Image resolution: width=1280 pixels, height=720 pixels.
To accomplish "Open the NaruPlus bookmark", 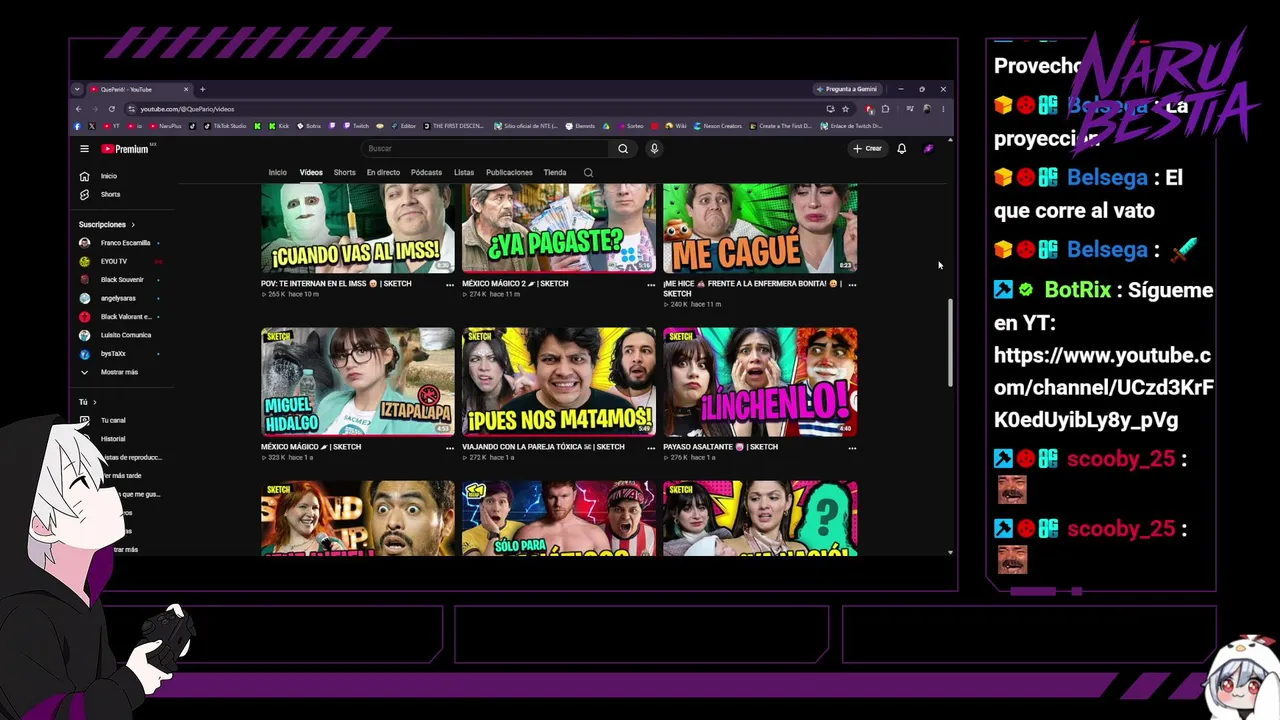I will [x=165, y=126].
